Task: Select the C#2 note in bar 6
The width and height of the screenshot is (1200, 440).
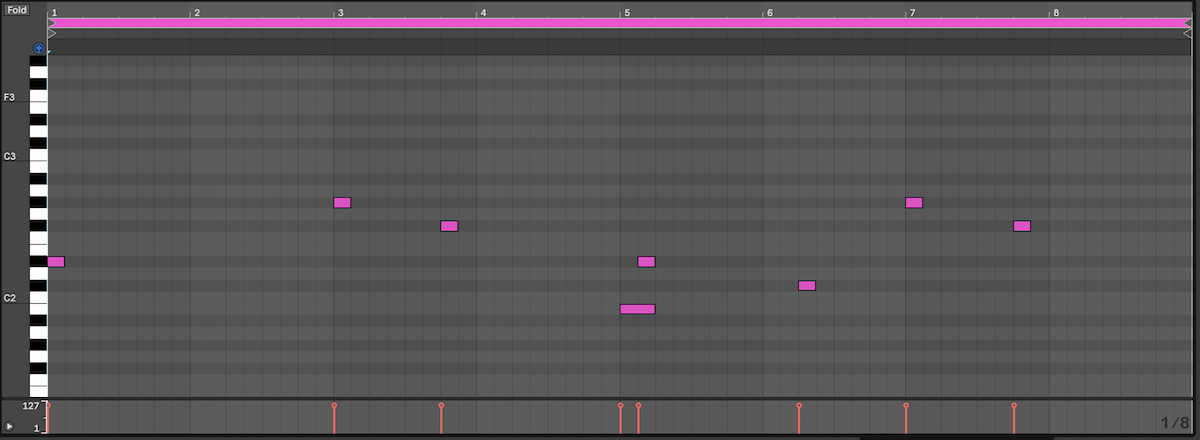Action: (807, 286)
